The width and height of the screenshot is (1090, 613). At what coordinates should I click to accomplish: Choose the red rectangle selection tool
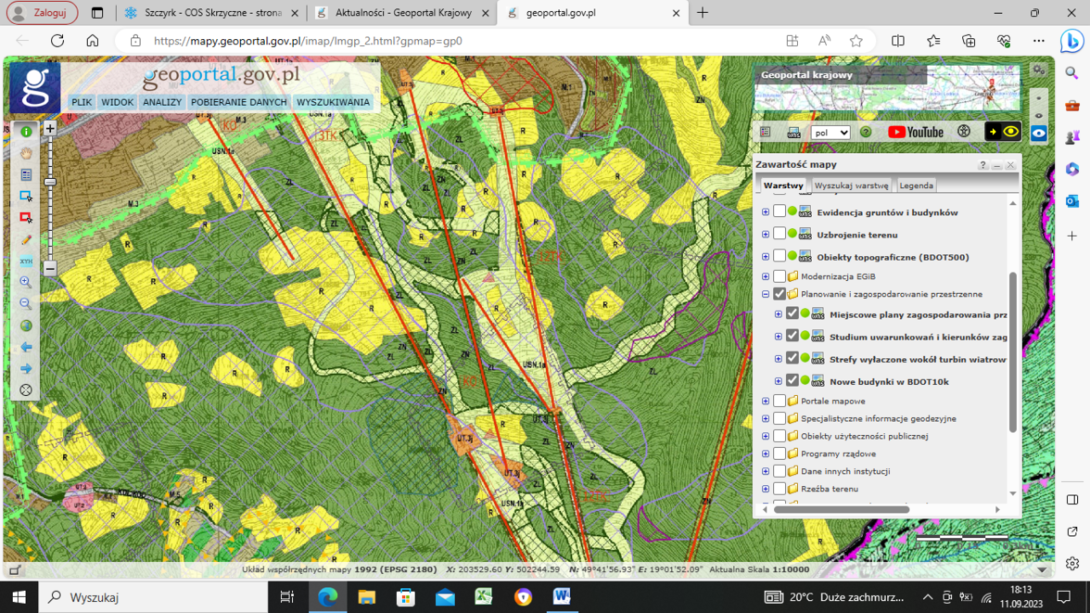tap(26, 218)
